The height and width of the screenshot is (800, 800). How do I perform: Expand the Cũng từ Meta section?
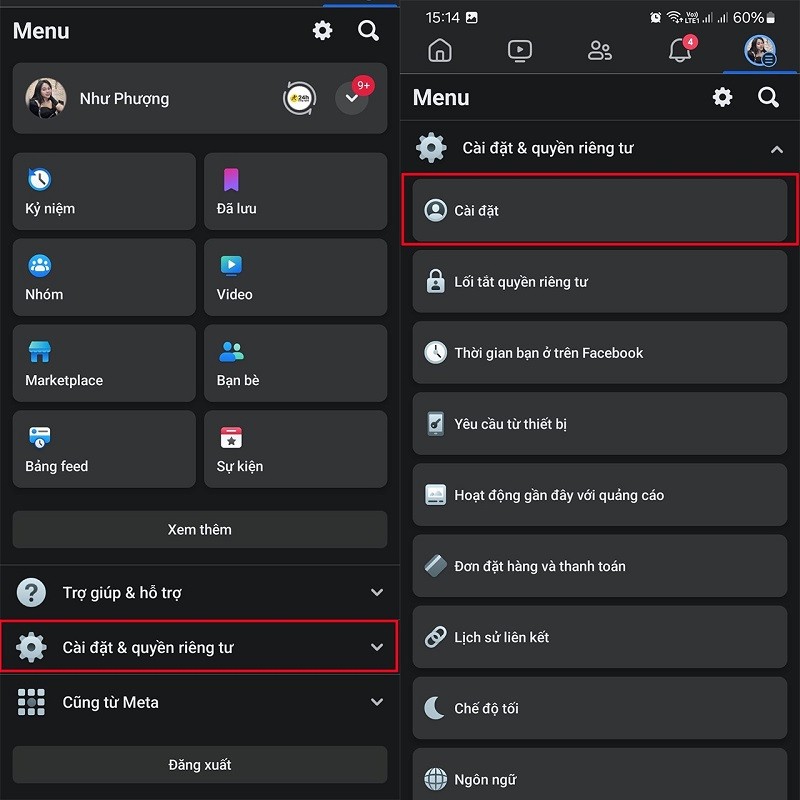click(200, 702)
